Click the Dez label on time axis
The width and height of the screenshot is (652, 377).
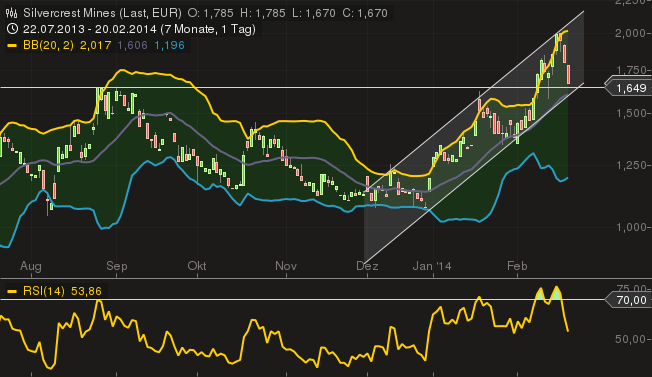click(x=367, y=266)
